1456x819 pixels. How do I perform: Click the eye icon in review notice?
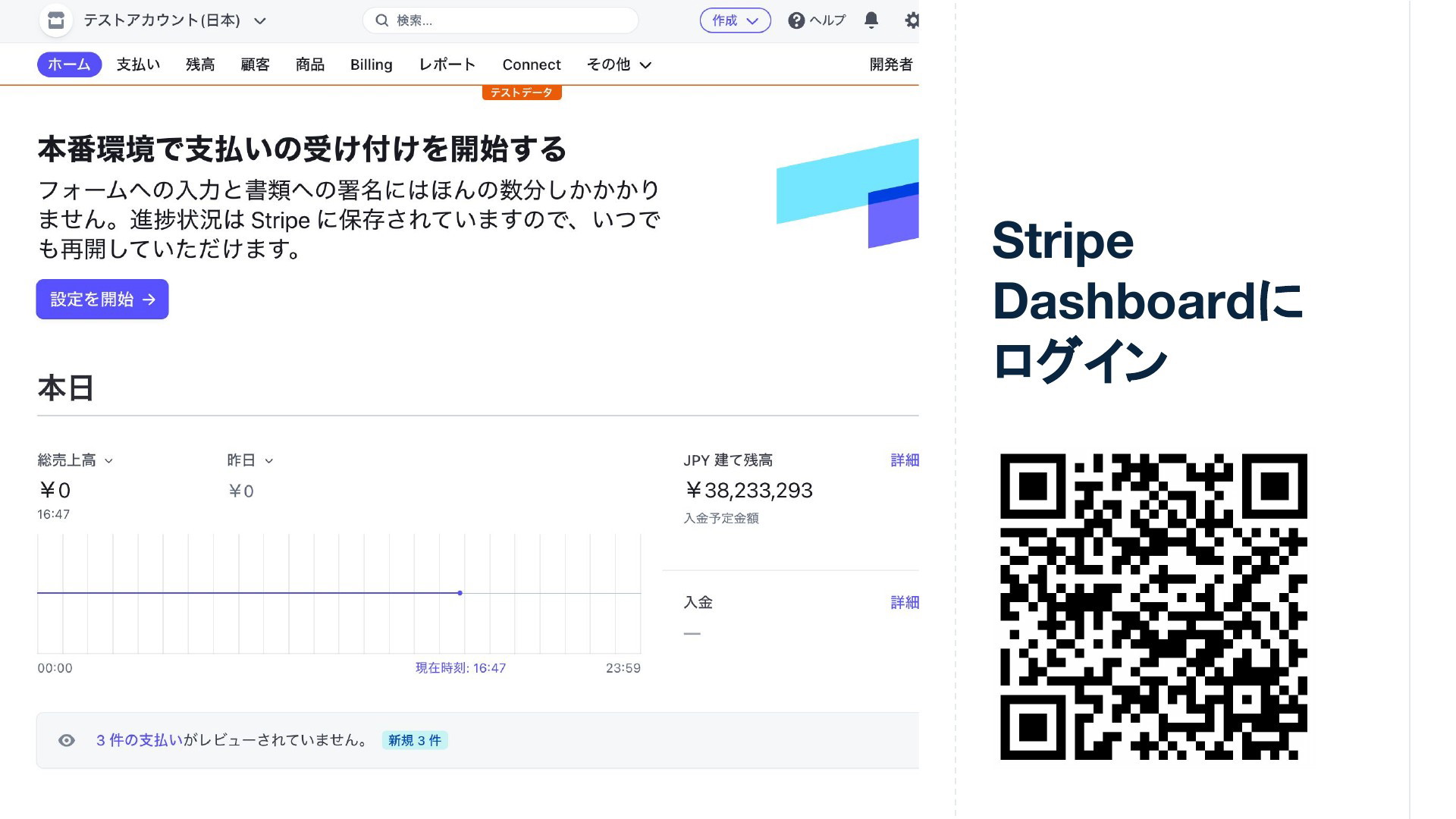(67, 740)
